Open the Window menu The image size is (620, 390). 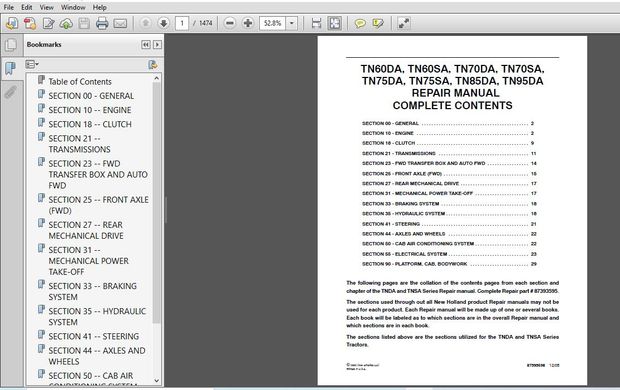(73, 7)
